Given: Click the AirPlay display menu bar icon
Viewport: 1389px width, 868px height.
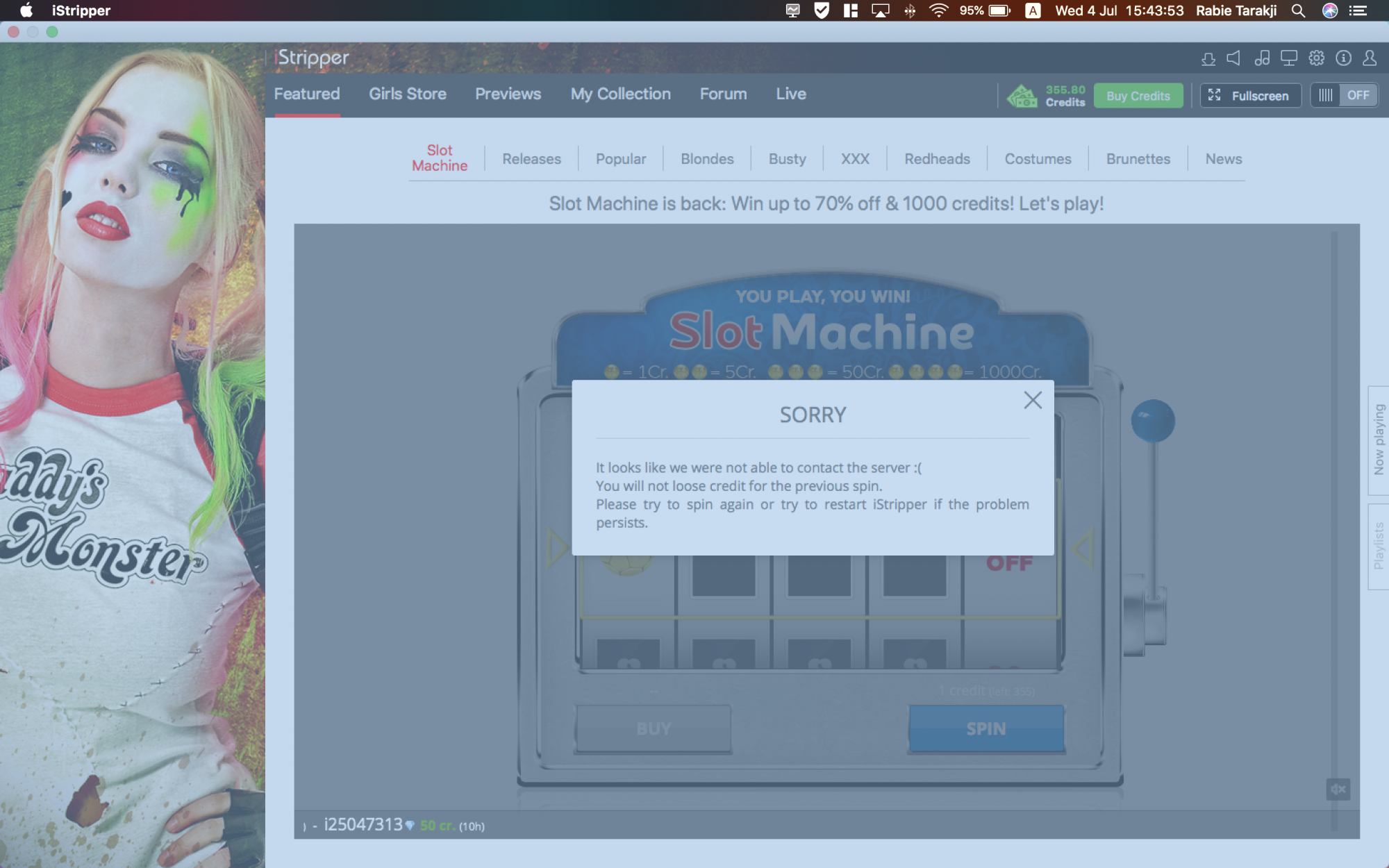Looking at the screenshot, I should 880,10.
